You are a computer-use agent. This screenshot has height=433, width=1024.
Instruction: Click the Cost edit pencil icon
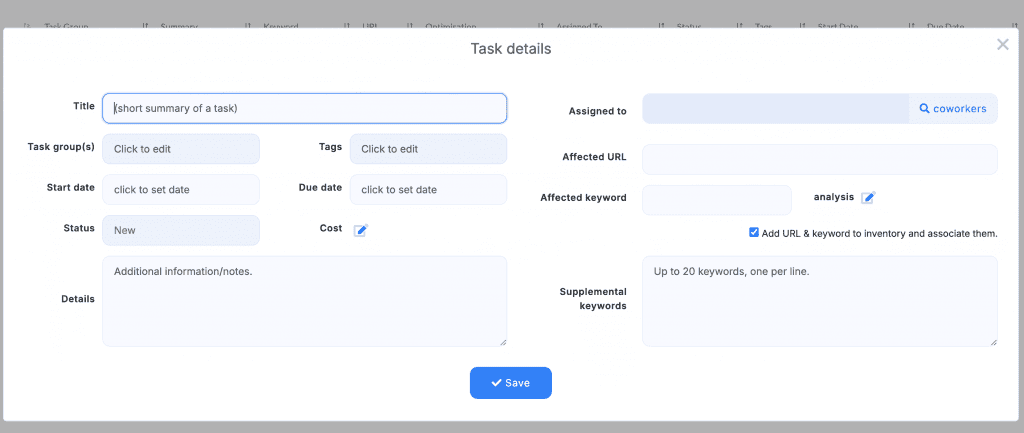point(361,230)
